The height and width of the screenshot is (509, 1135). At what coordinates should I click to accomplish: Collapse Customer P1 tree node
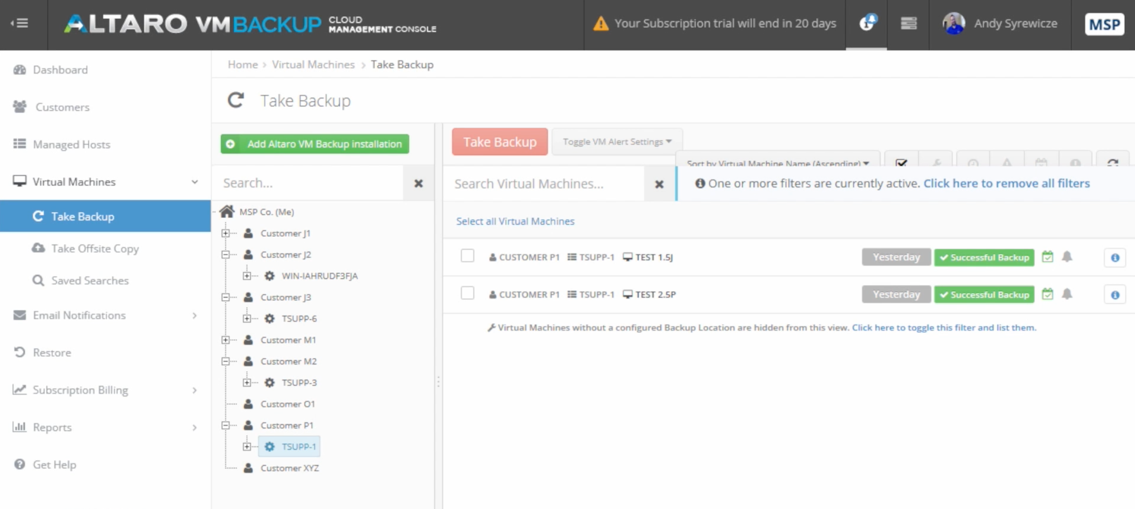tap(226, 425)
